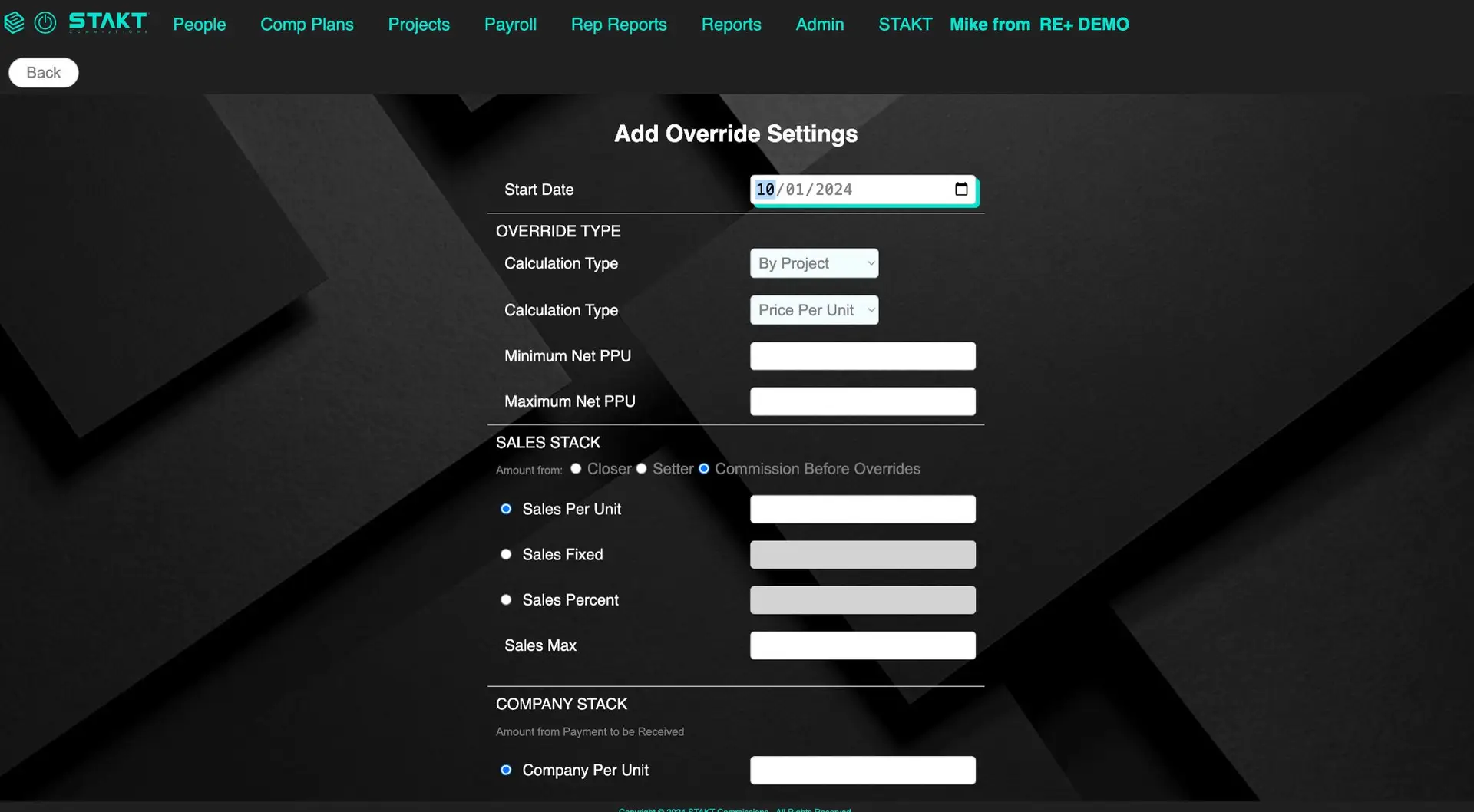Click the disabled Sales Fixed input
1474x812 pixels.
[x=863, y=555]
